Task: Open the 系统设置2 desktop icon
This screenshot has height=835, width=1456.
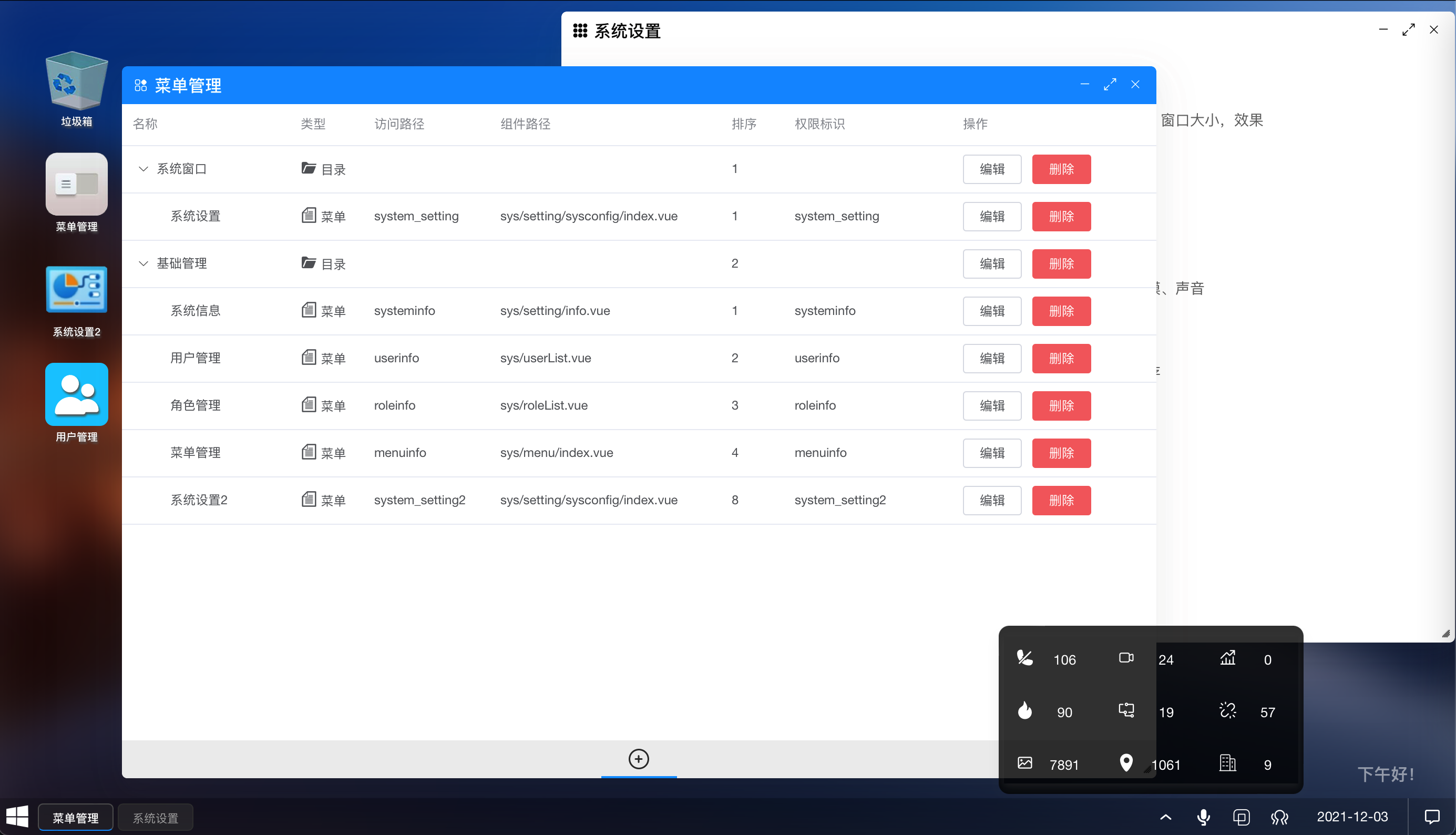Action: (76, 290)
